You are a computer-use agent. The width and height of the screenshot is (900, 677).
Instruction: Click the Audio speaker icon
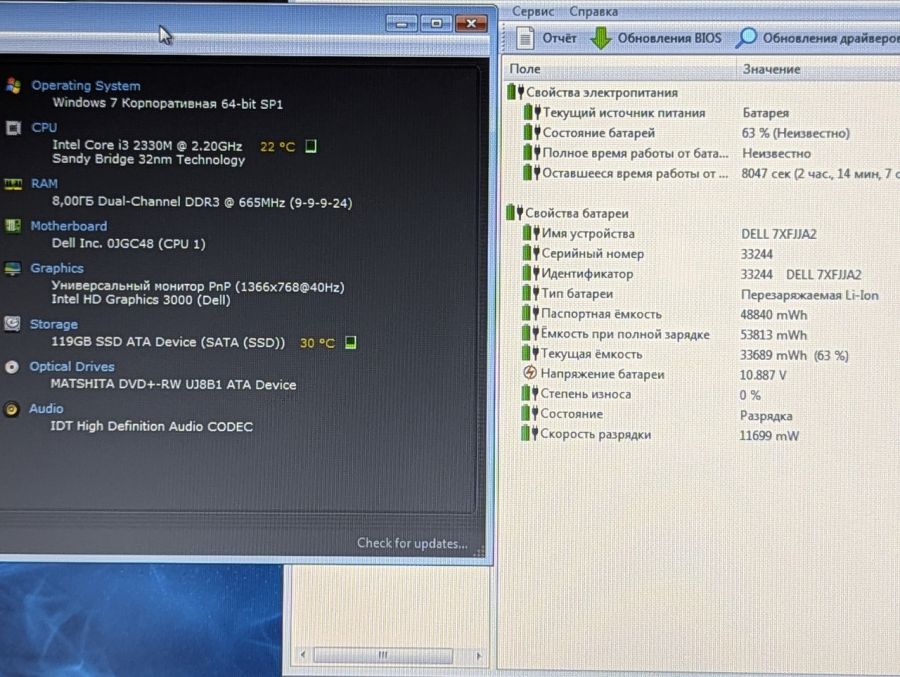pos(11,409)
